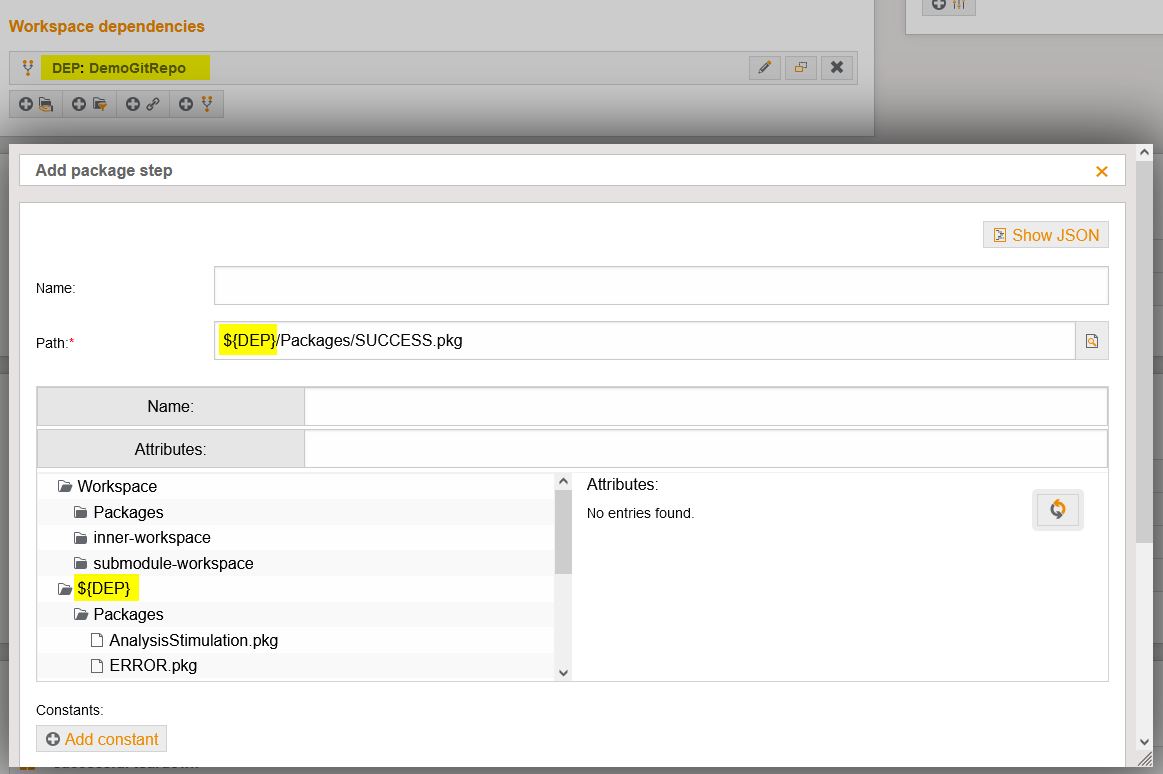Add a package step using the toolbar icon

click(x=35, y=103)
